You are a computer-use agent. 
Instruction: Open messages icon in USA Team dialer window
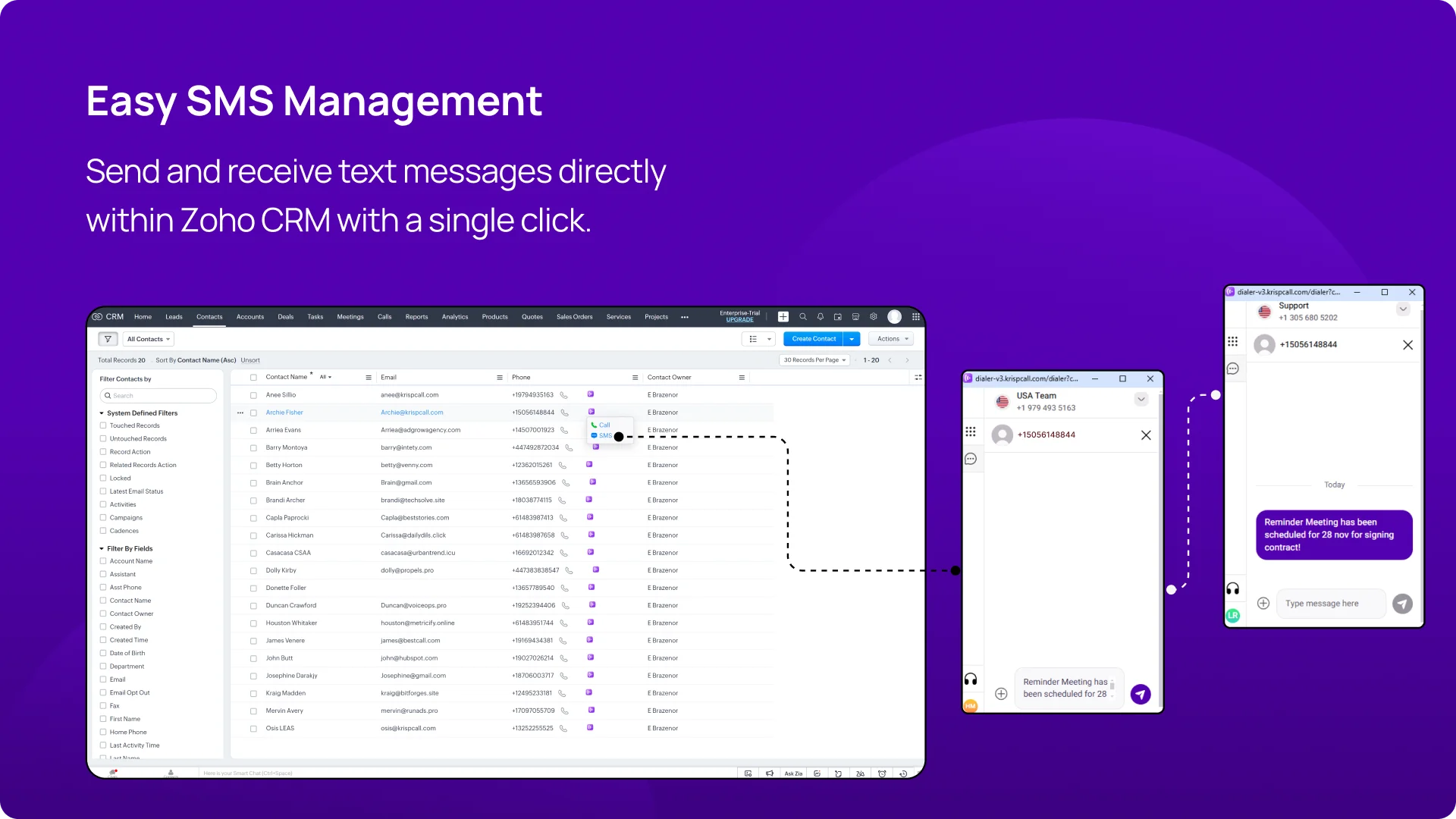[971, 459]
